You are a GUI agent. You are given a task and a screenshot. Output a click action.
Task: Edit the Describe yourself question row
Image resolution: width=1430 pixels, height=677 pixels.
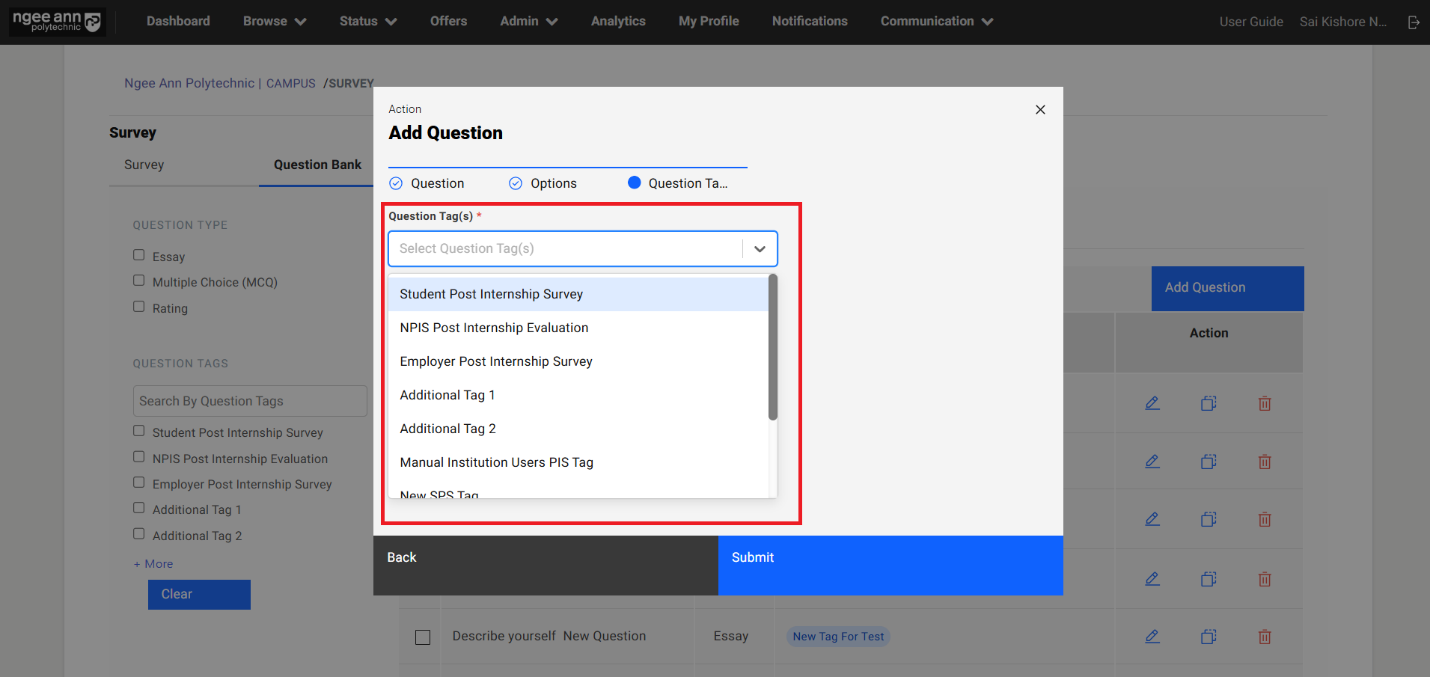1152,636
